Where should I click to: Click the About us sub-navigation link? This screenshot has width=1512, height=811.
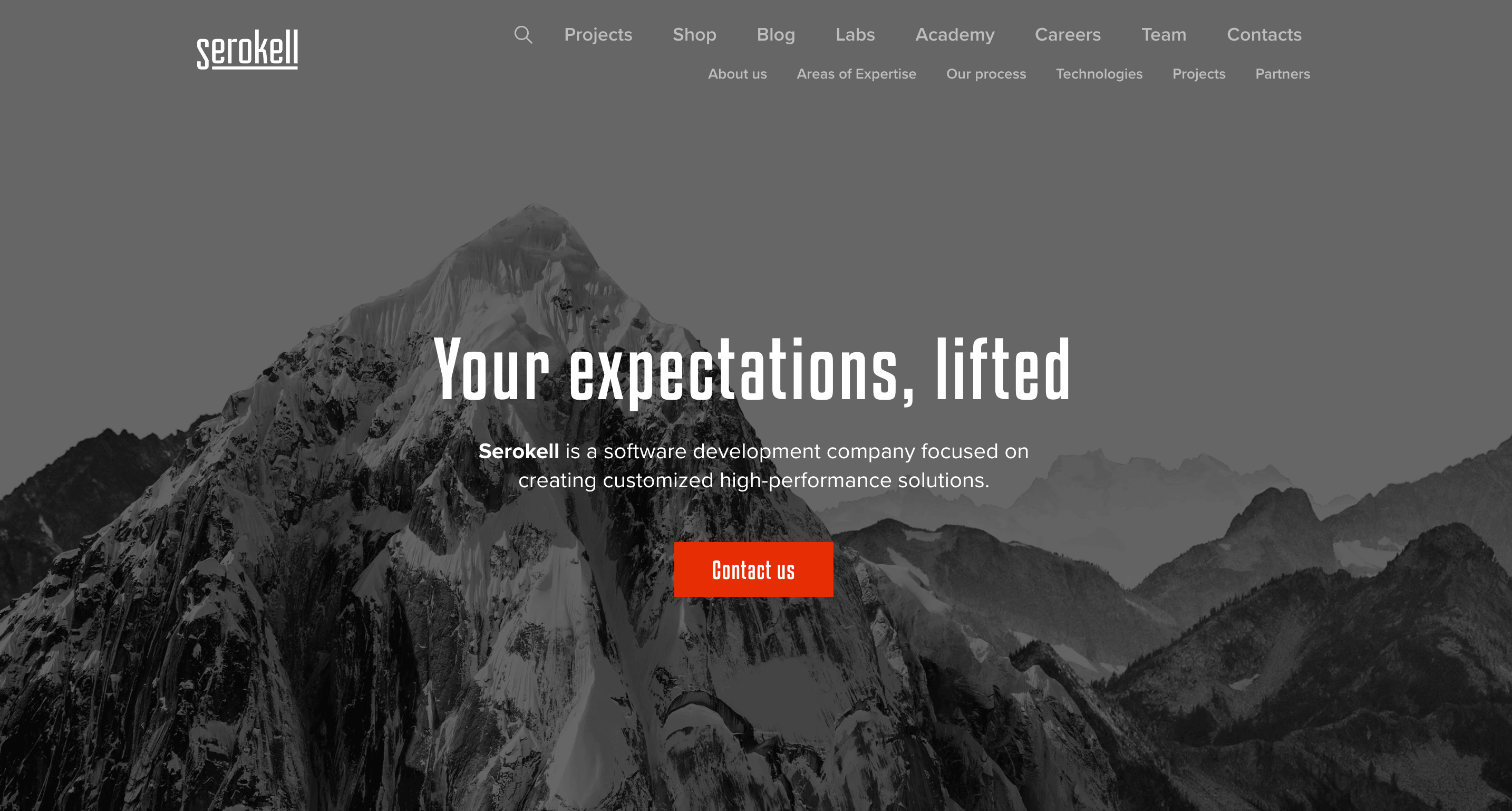point(738,74)
